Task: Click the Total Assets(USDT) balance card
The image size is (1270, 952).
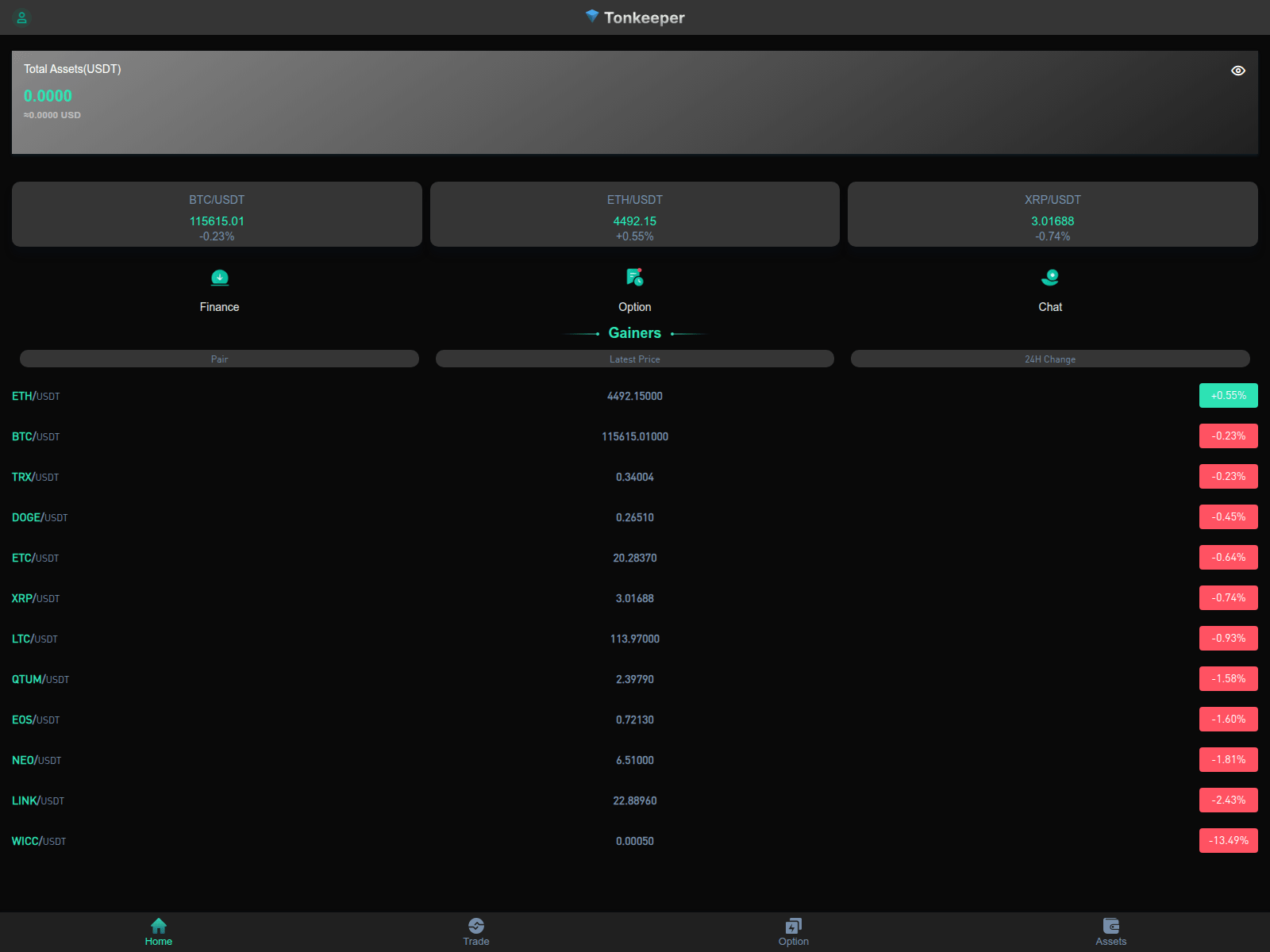Action: [634, 102]
